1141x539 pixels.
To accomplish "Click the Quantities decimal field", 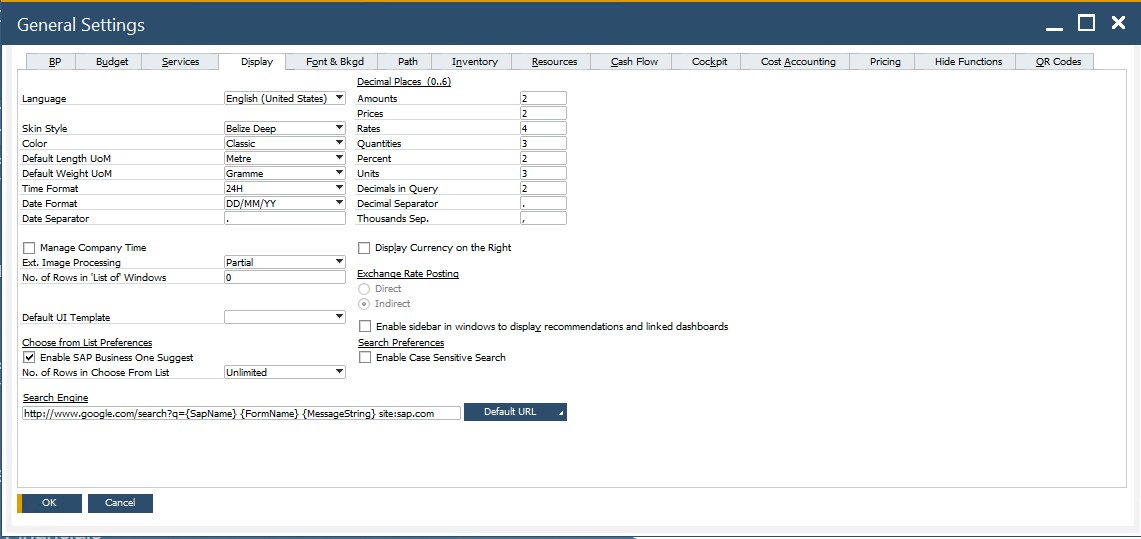I will pos(543,143).
